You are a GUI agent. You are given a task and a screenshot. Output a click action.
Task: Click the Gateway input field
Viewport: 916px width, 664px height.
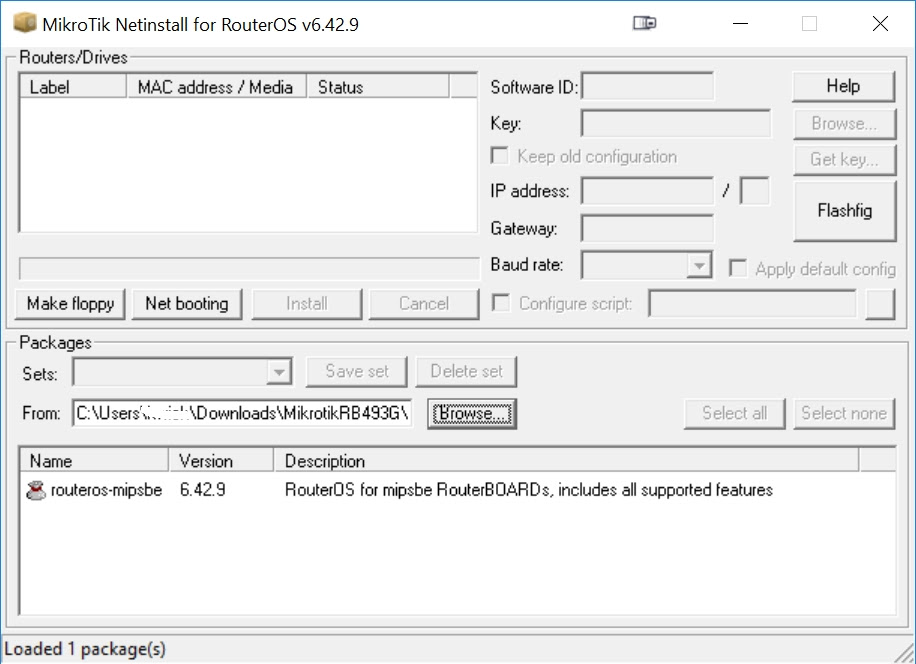click(x=647, y=228)
